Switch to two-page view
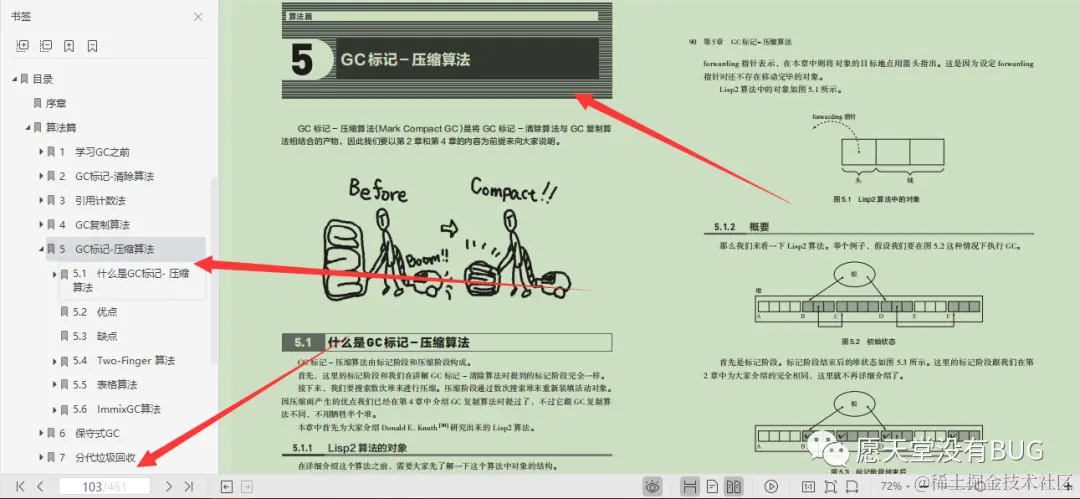This screenshot has width=1080, height=499. (x=734, y=487)
